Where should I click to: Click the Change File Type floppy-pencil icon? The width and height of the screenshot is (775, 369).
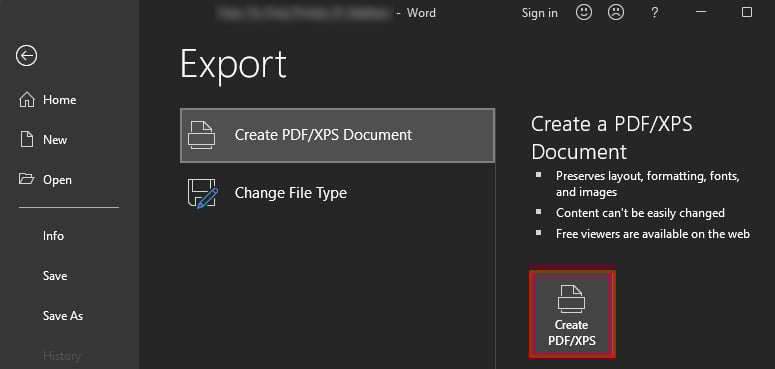point(202,193)
